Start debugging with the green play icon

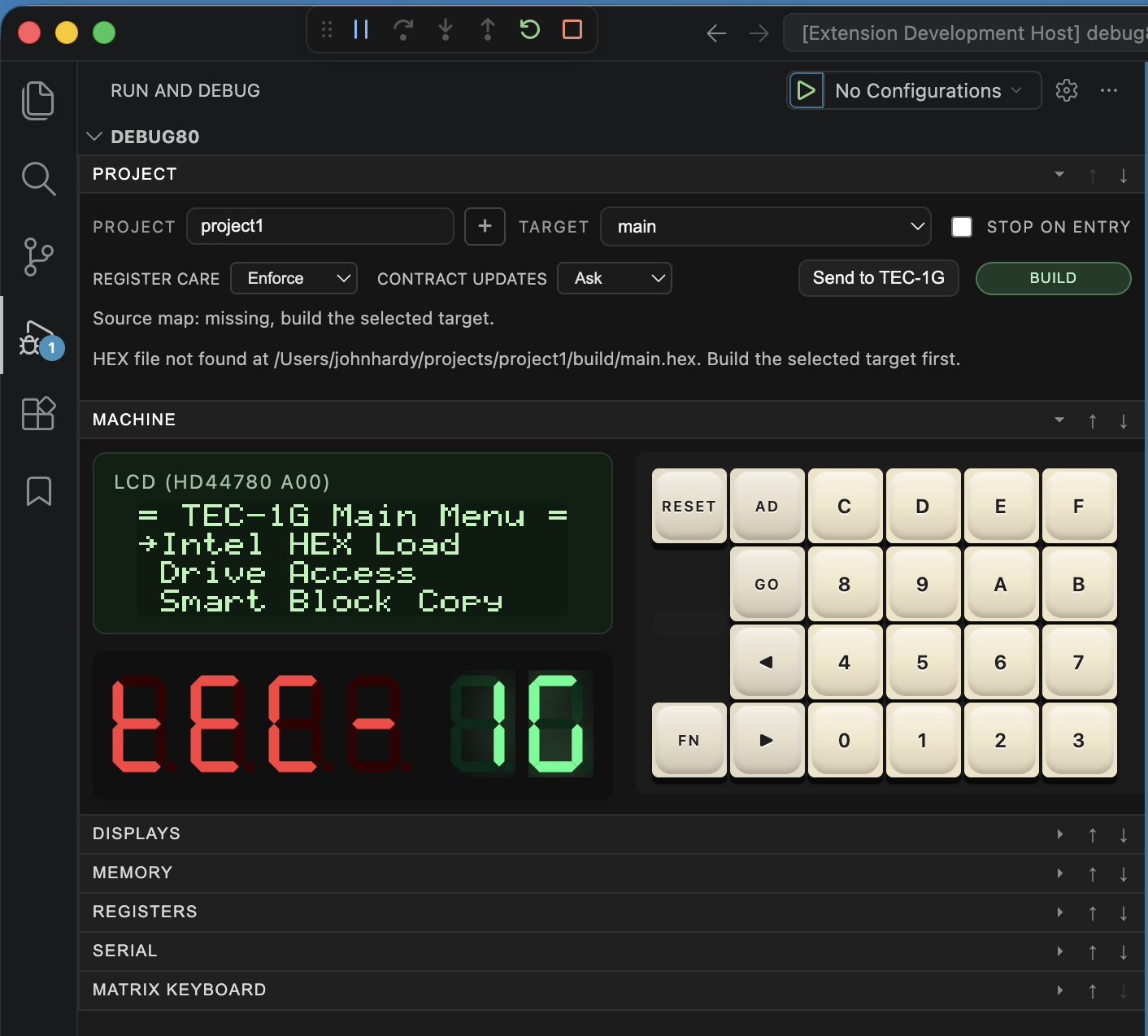click(807, 90)
